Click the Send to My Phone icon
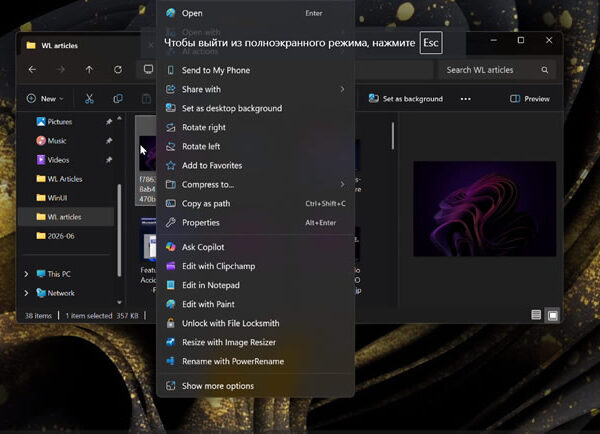The width and height of the screenshot is (600, 434). (171, 70)
